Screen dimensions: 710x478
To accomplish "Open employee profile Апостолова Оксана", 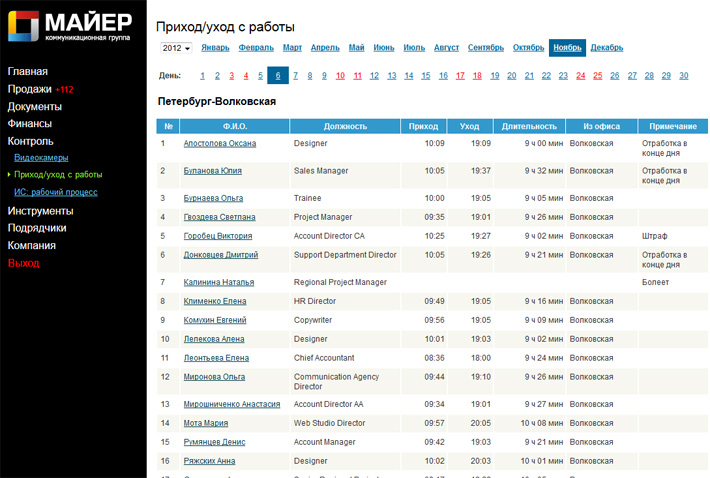I will [x=219, y=144].
